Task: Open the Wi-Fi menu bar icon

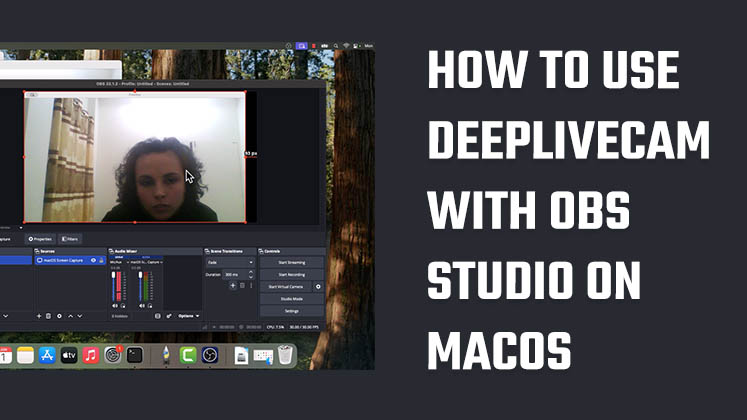Action: tap(346, 46)
